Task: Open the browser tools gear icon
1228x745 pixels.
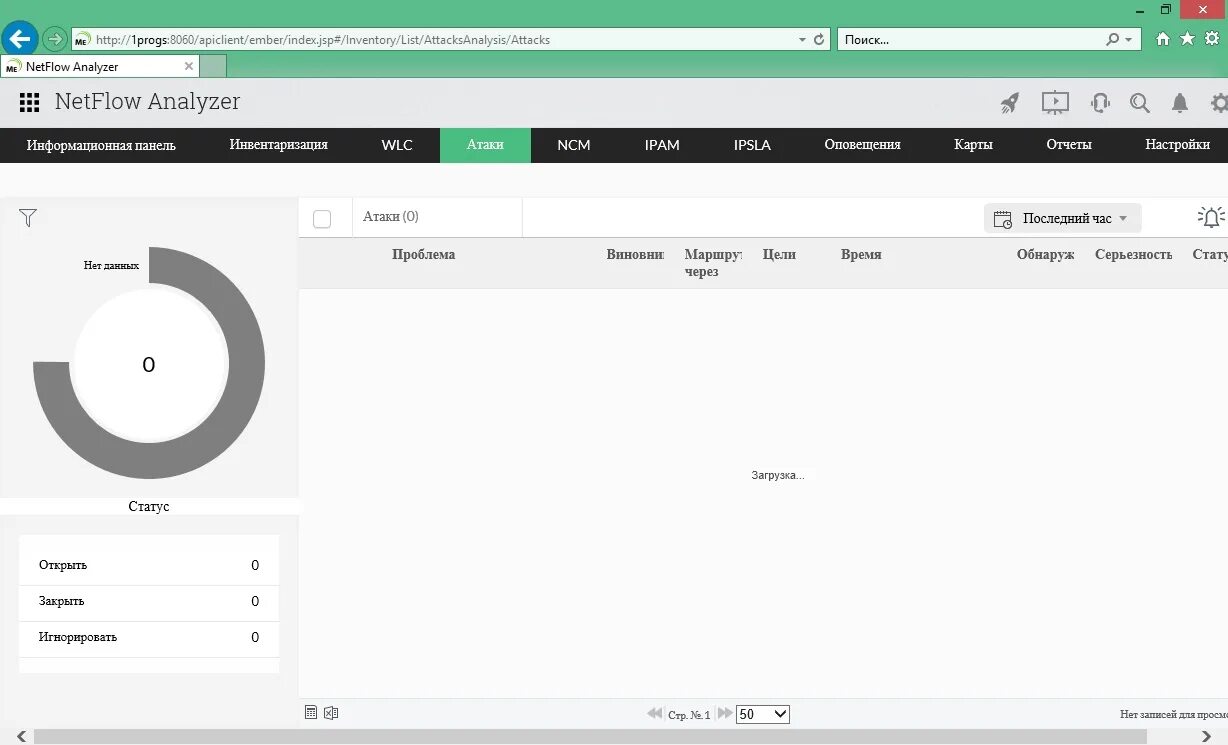Action: tap(1213, 39)
